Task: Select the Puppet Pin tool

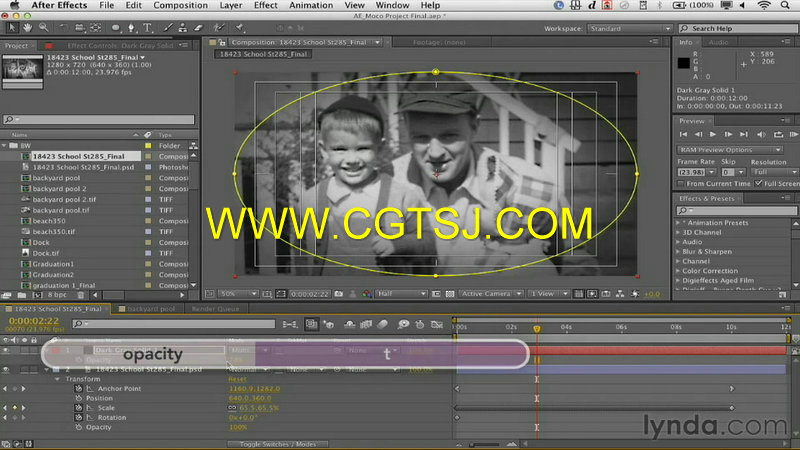Action: coord(239,28)
